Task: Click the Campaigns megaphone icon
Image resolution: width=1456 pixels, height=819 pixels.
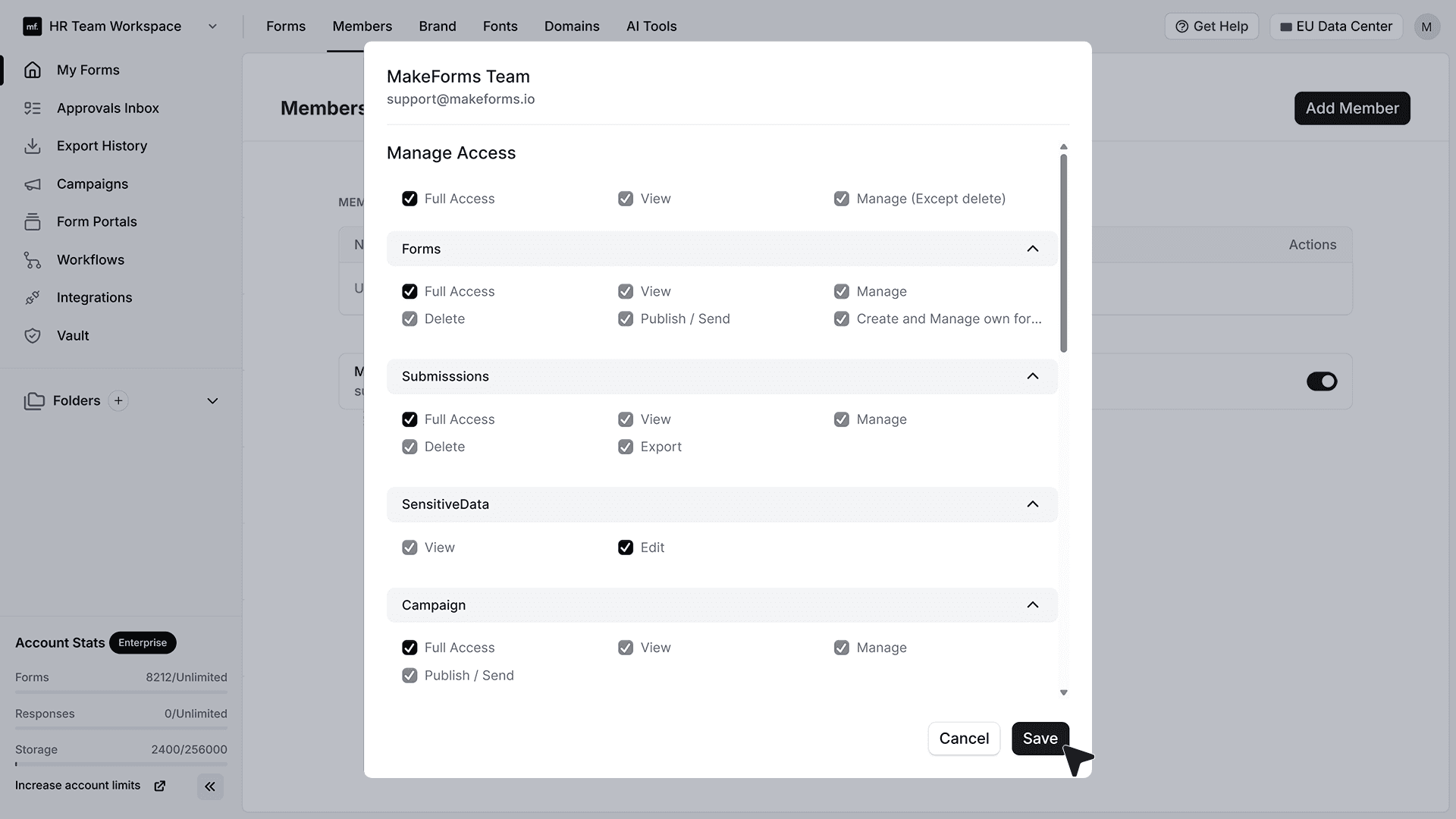Action: pos(32,184)
